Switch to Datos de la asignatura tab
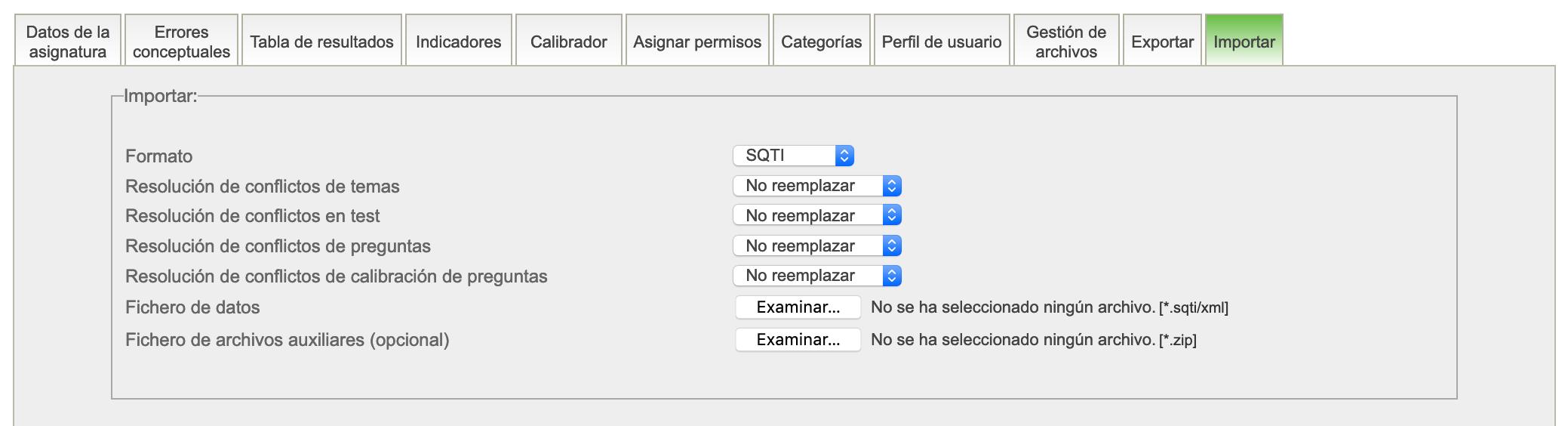 (68, 42)
